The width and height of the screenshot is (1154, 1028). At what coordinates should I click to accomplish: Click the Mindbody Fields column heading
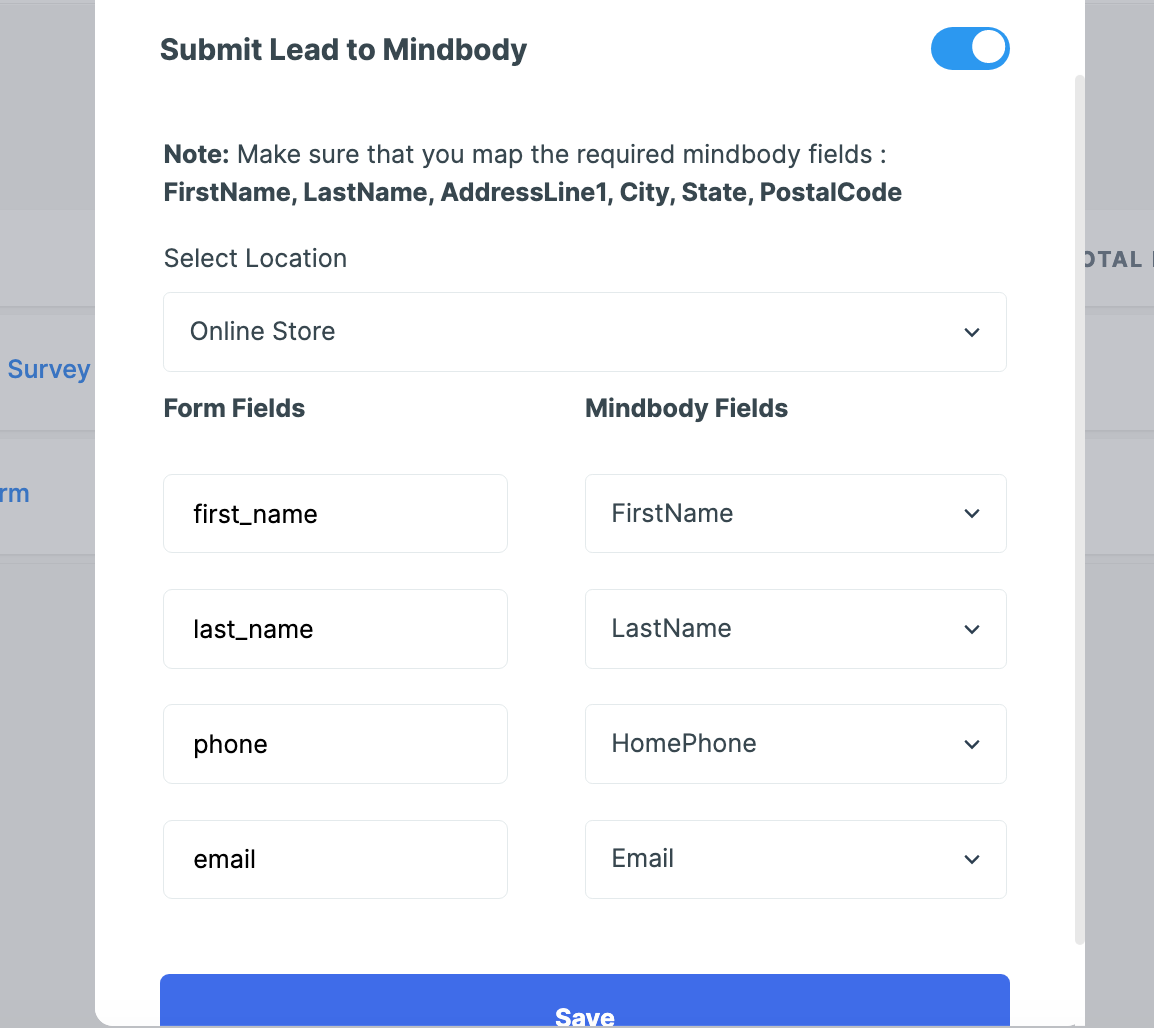[x=686, y=408]
